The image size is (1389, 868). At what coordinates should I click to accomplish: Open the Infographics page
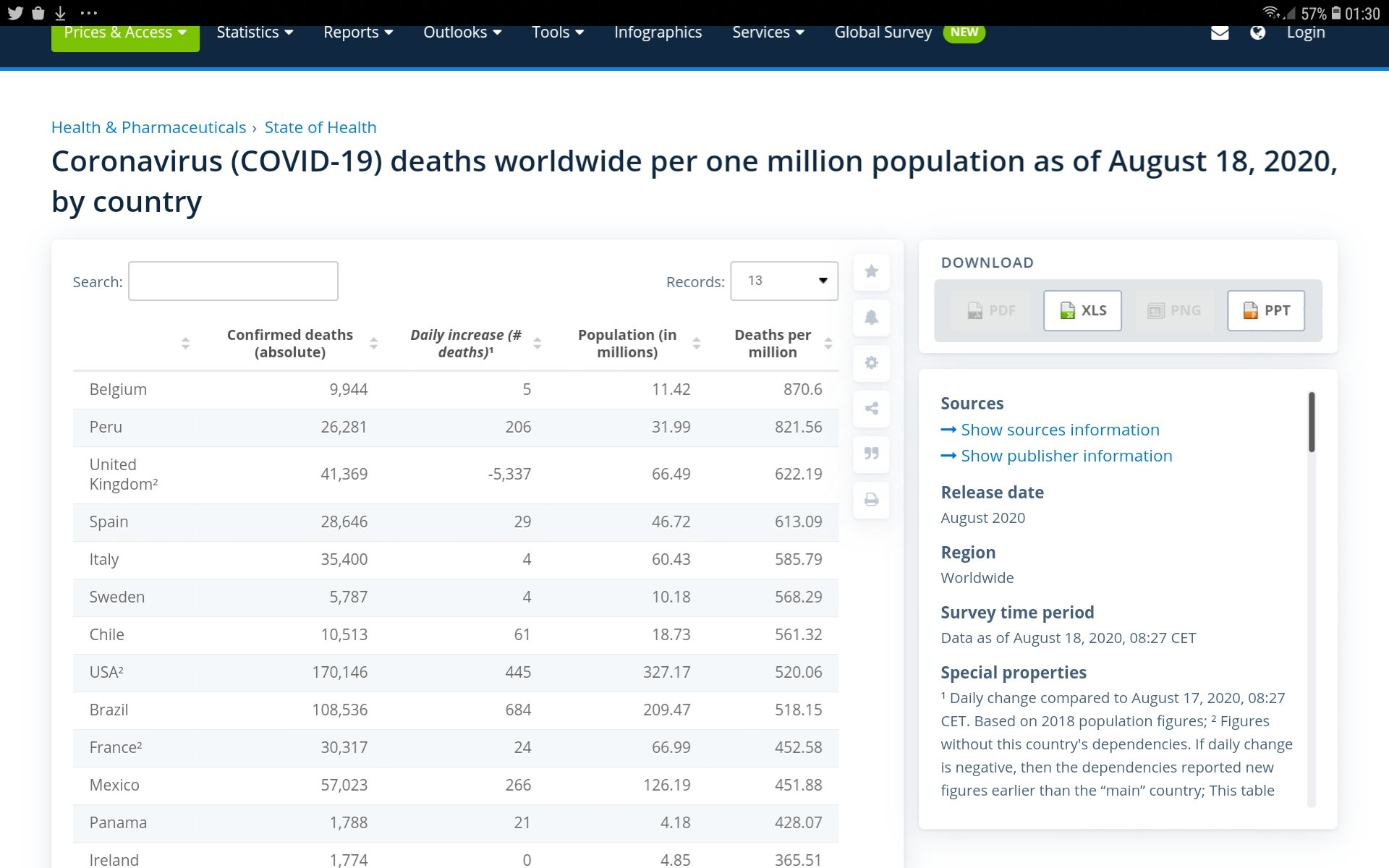tap(658, 33)
